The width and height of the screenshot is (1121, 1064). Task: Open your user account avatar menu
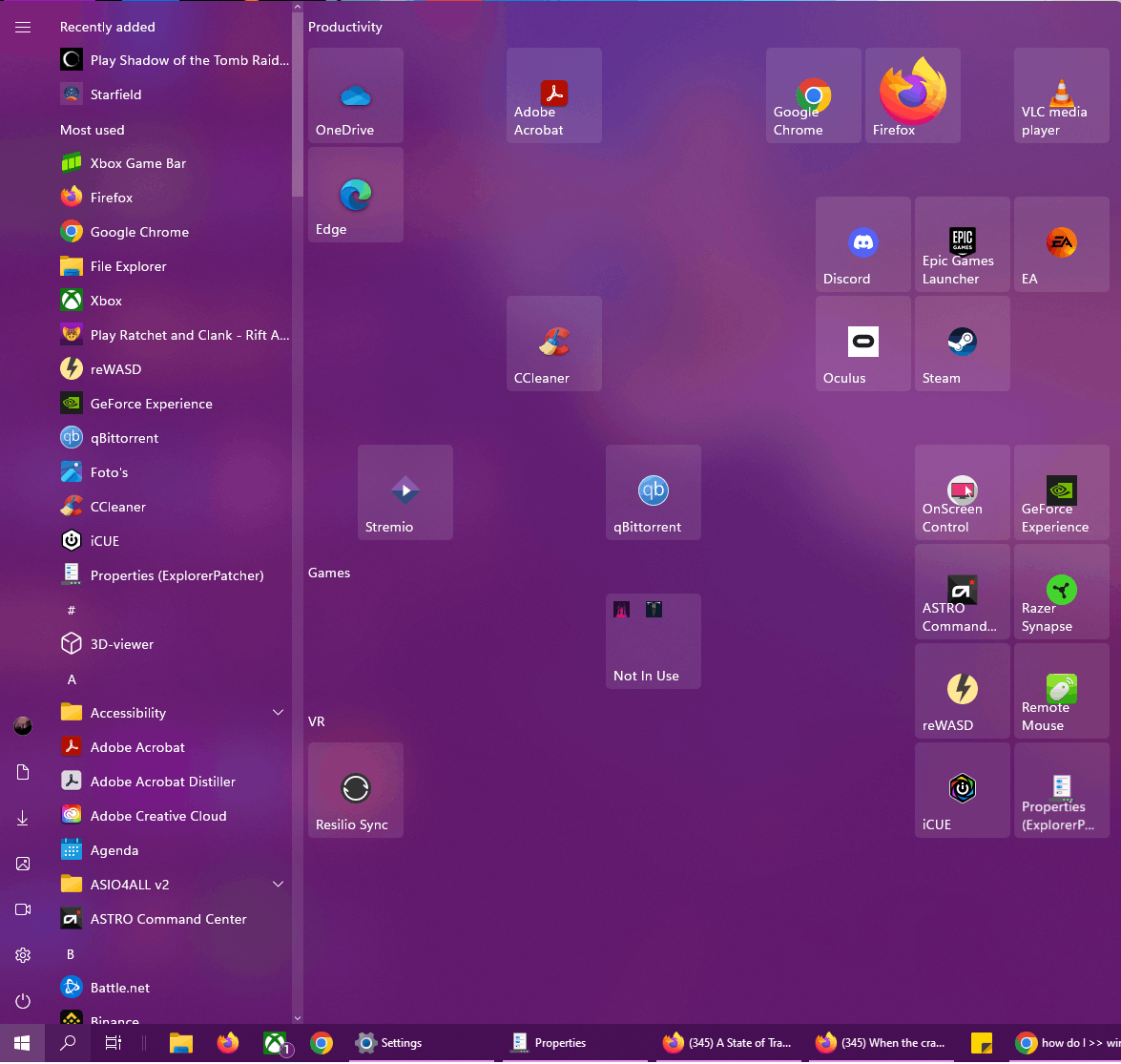point(22,726)
